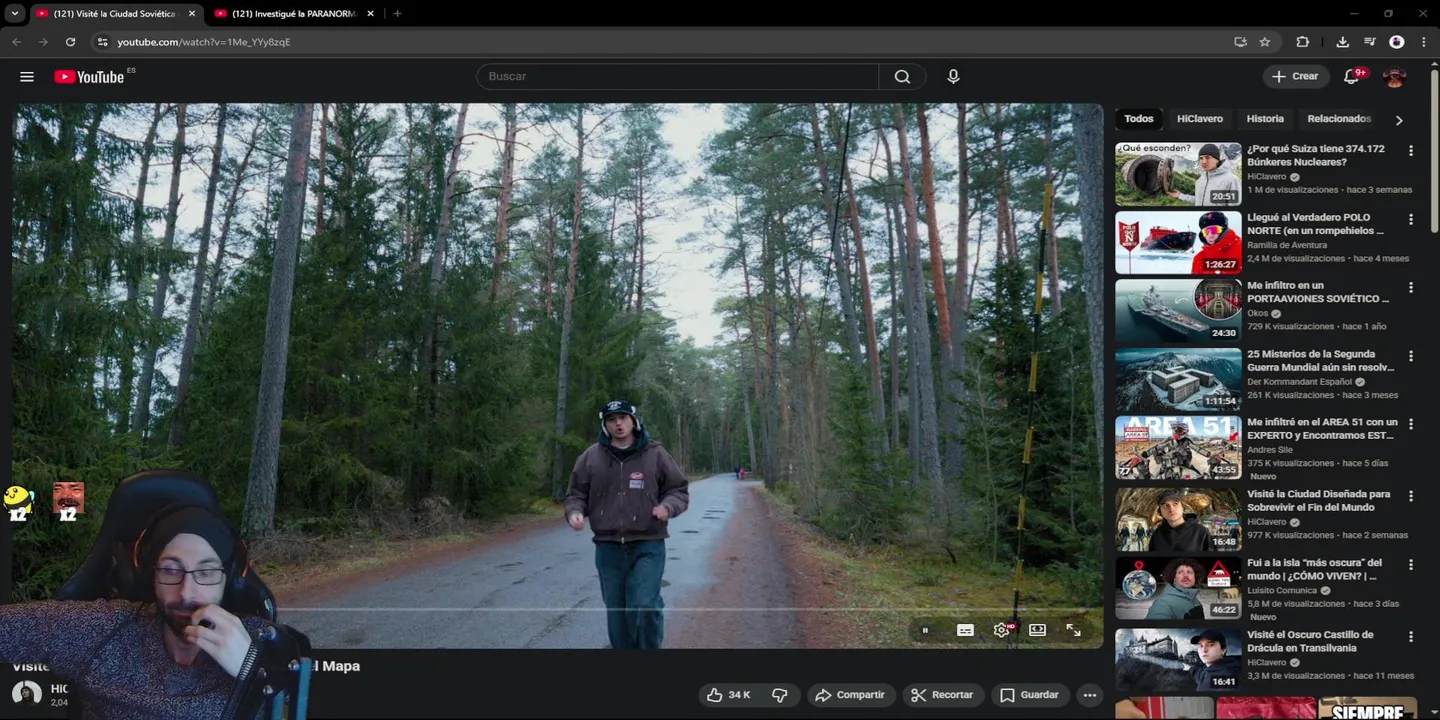The height and width of the screenshot is (720, 1440).
Task: Open player settings gear
Action: [1001, 630]
